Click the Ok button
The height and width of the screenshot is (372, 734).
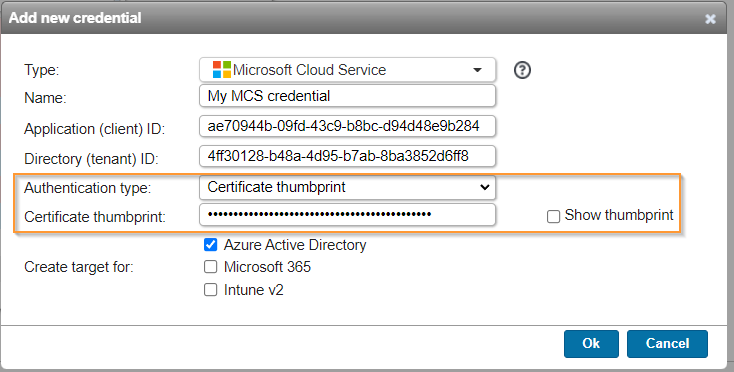pyautogui.click(x=591, y=343)
